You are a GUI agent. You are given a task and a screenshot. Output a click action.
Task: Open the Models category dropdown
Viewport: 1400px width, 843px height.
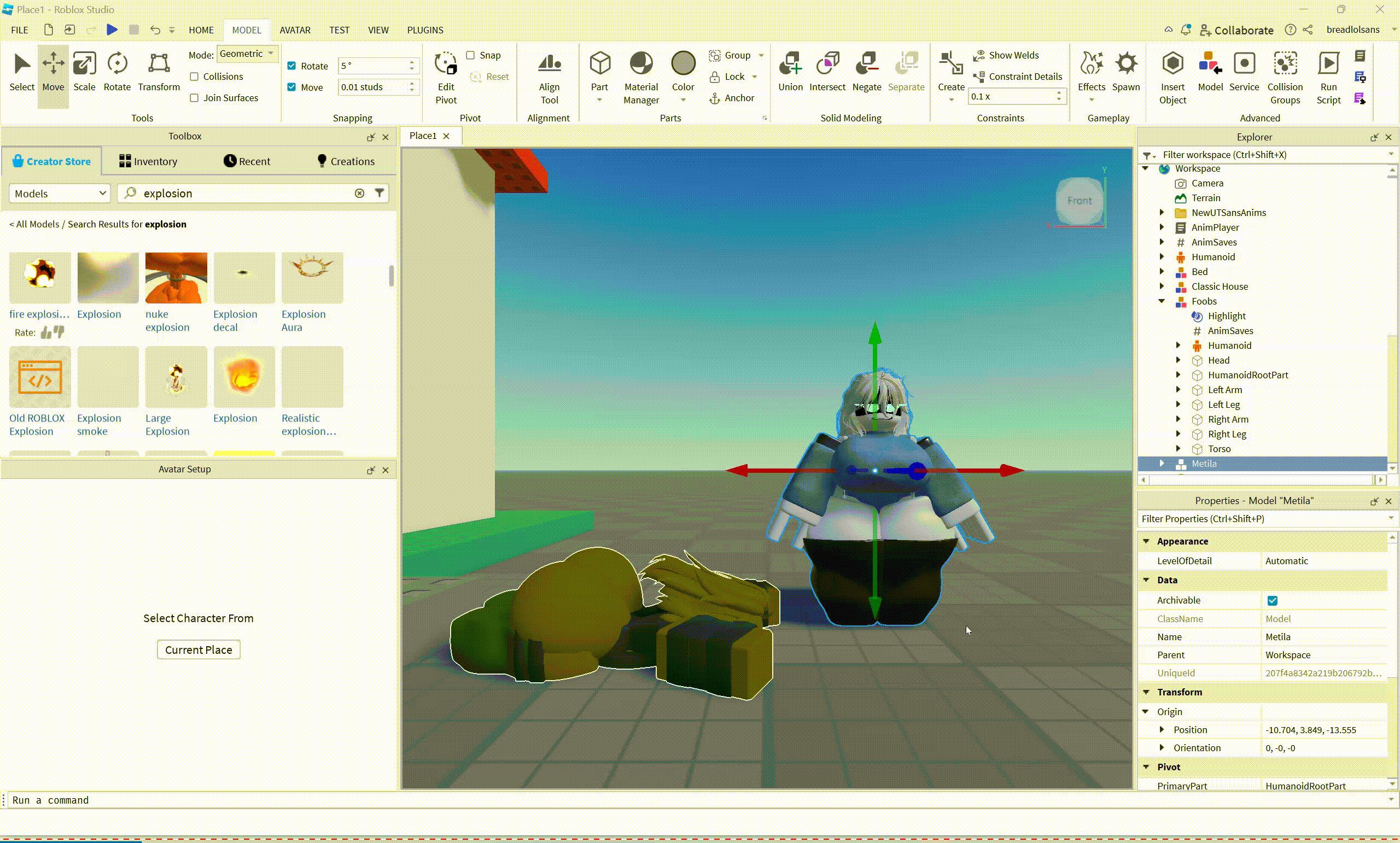click(x=60, y=193)
